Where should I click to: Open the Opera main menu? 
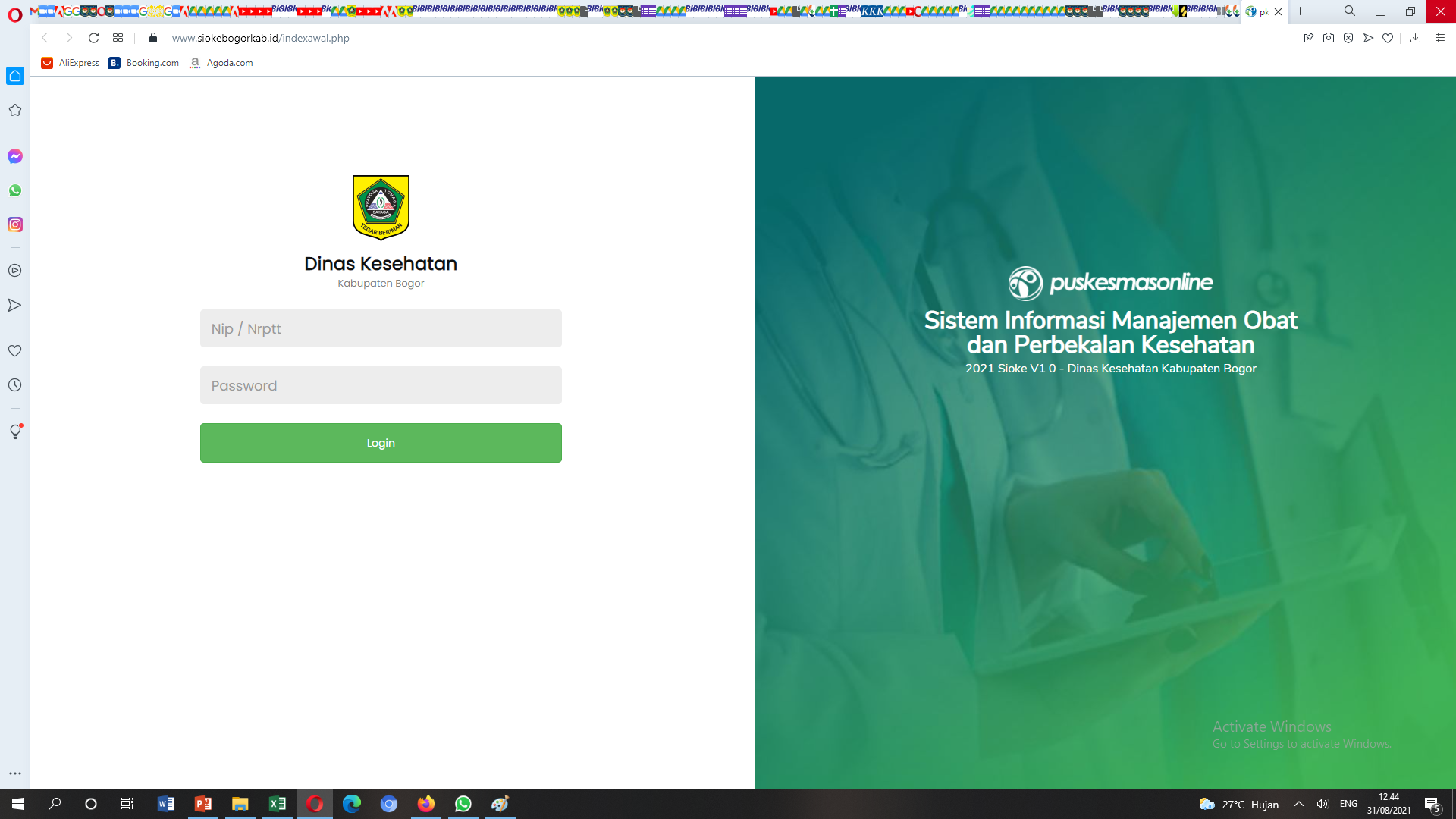coord(14,14)
